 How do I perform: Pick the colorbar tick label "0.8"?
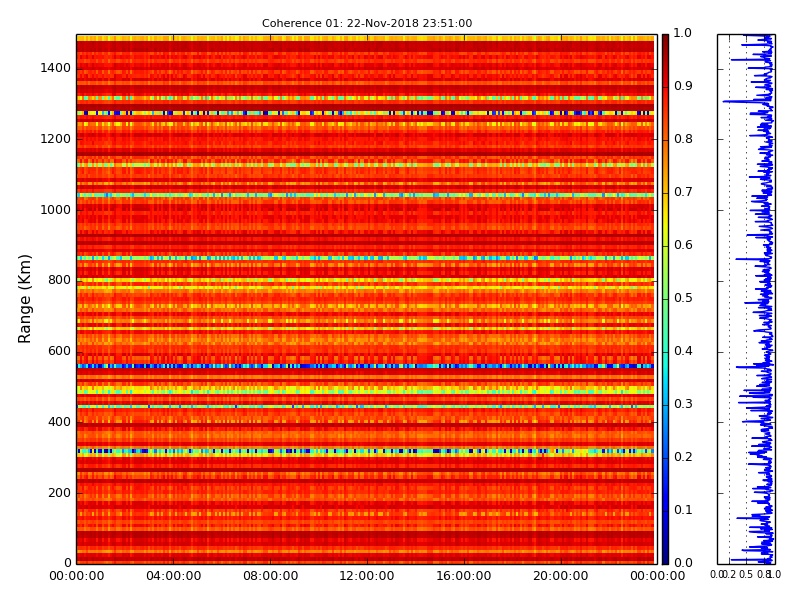(x=683, y=139)
